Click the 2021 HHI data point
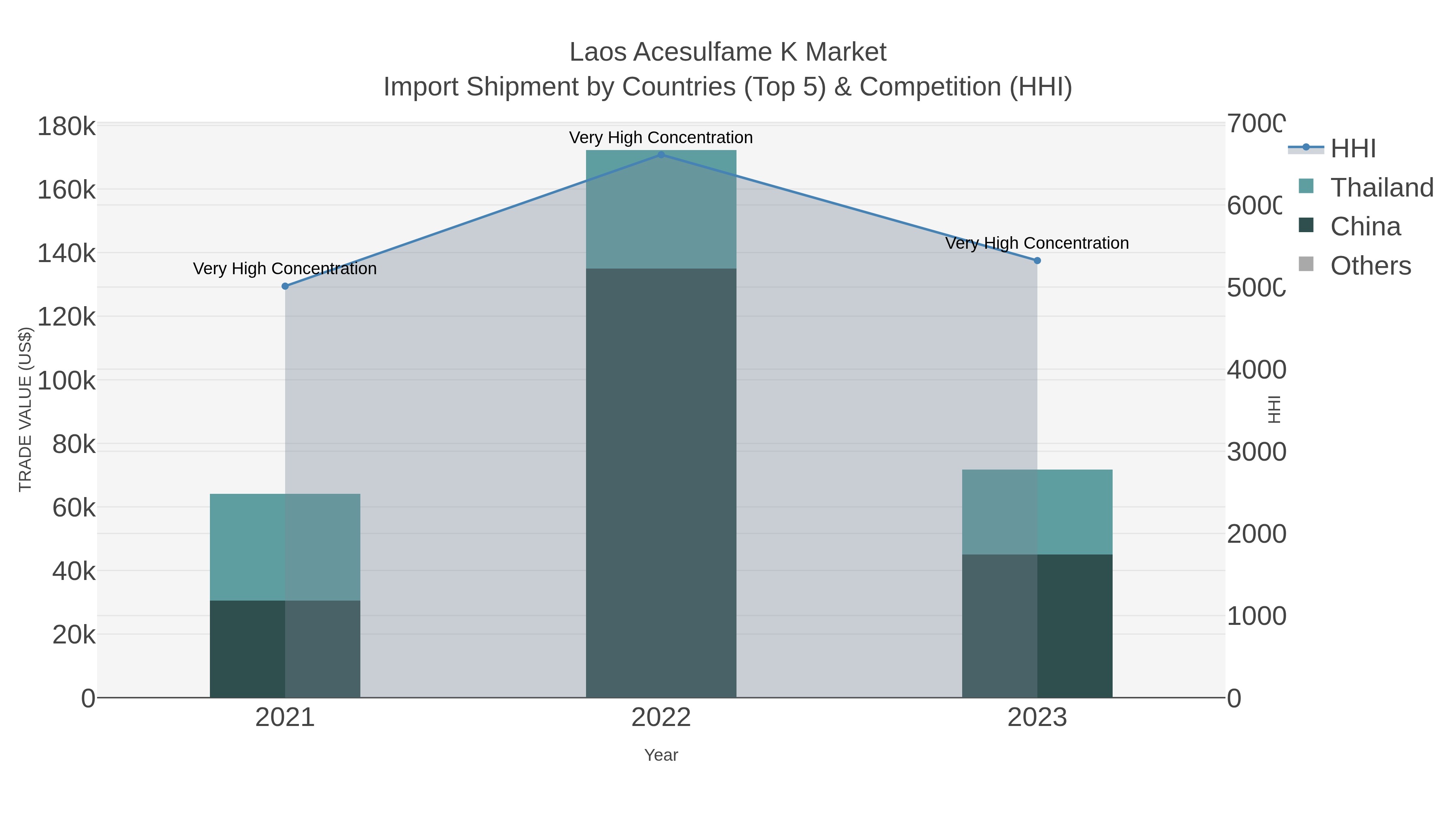Viewport: 1456px width, 819px height. [285, 287]
